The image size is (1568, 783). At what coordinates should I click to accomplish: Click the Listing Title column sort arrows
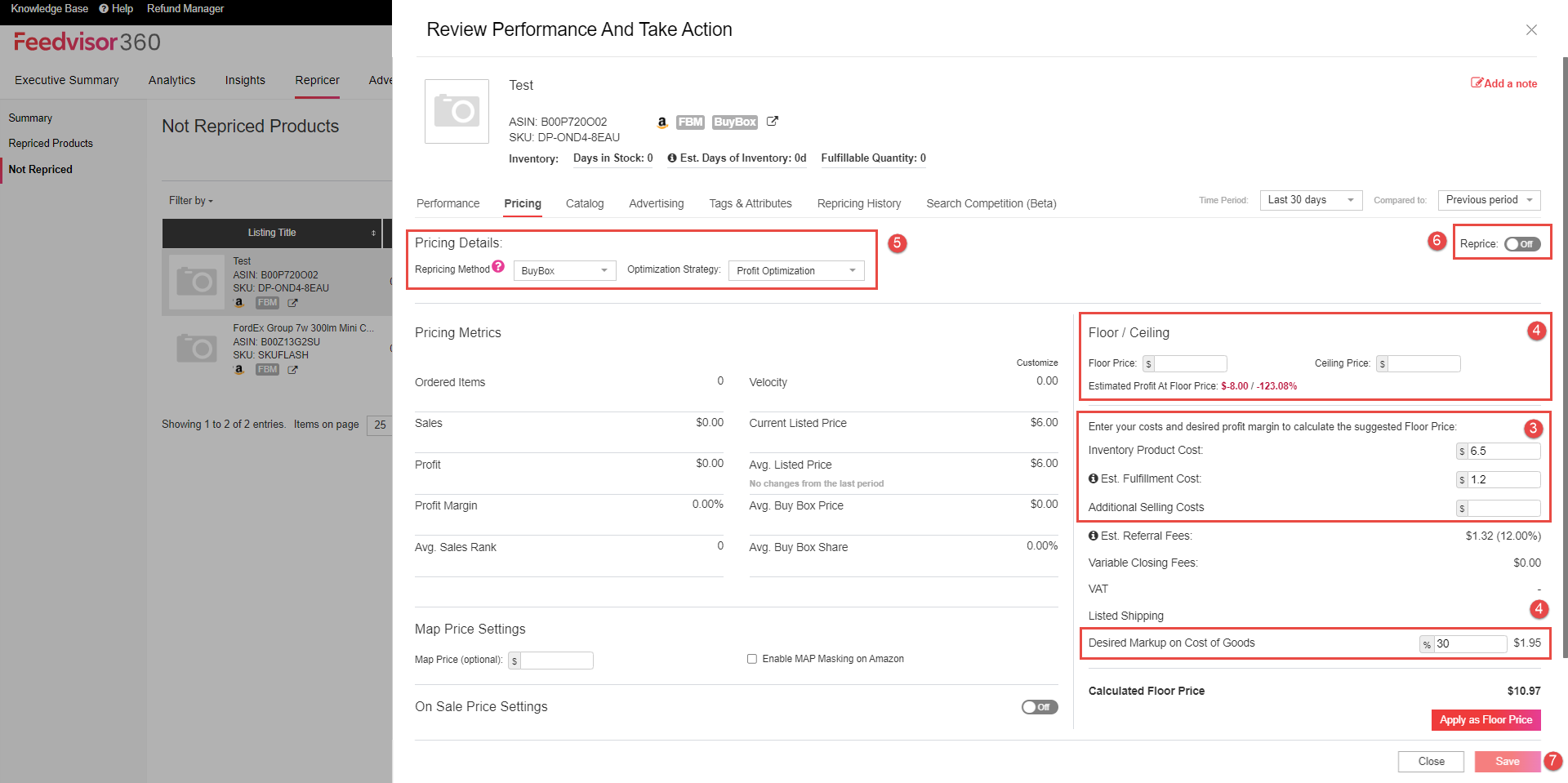pos(373,233)
